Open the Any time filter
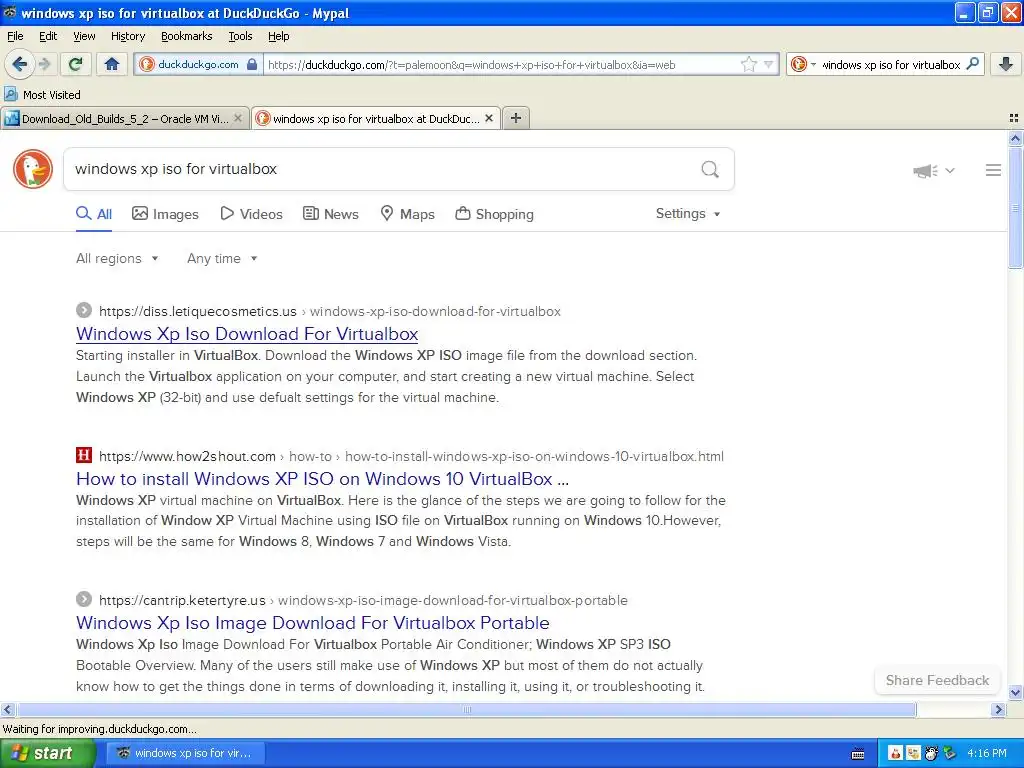1024x768 pixels. pos(222,258)
